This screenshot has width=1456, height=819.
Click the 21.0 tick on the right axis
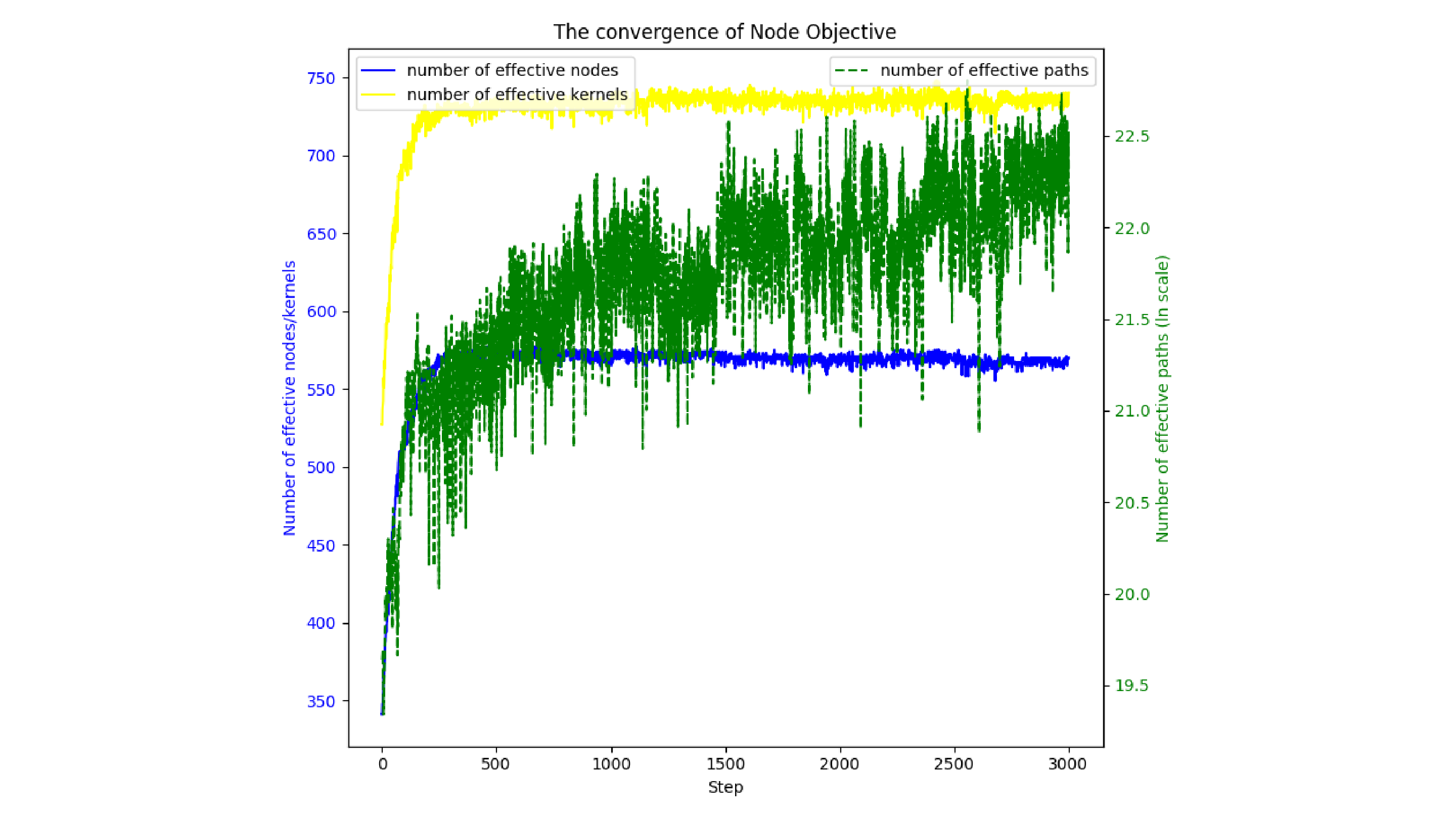coord(1131,411)
